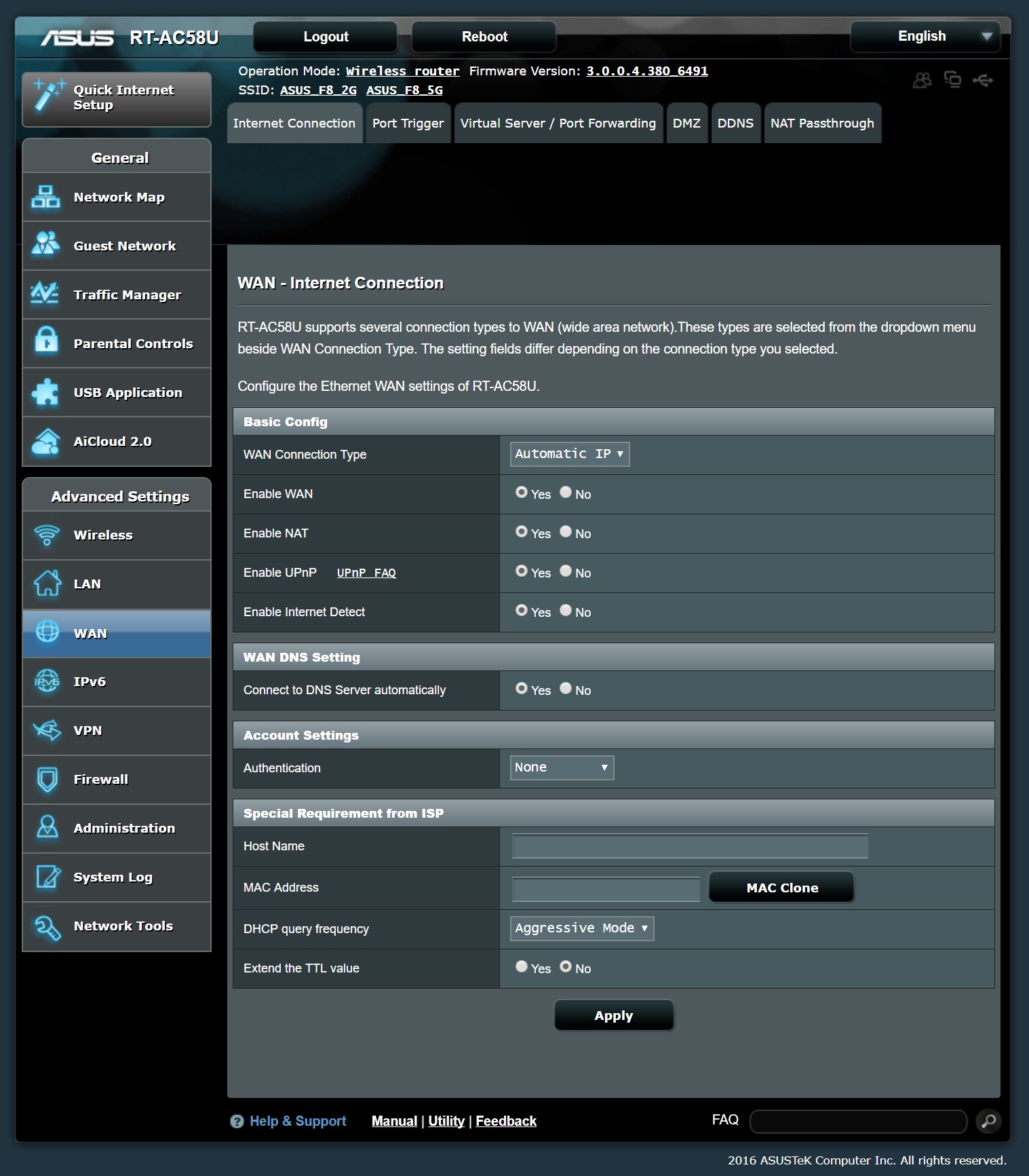Click the Host Name input field
The image size is (1029, 1176).
[x=690, y=846]
